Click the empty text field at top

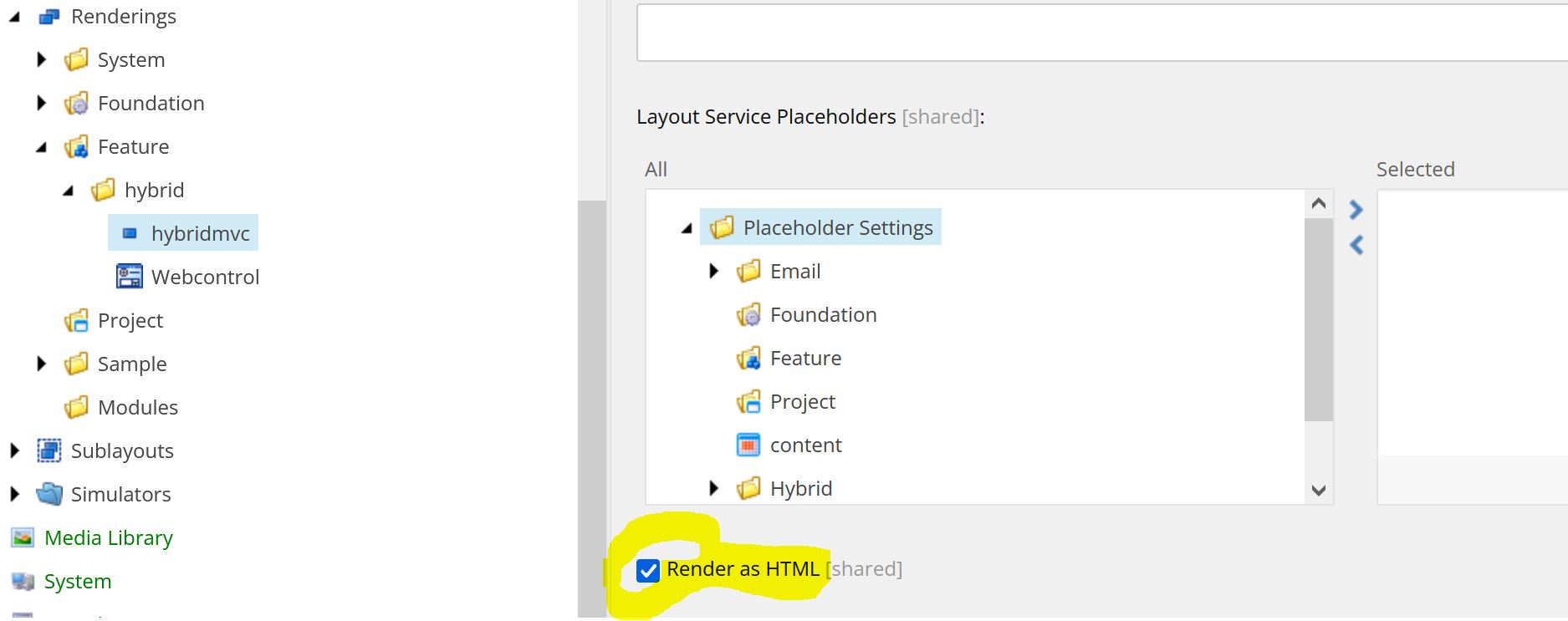(x=1087, y=33)
